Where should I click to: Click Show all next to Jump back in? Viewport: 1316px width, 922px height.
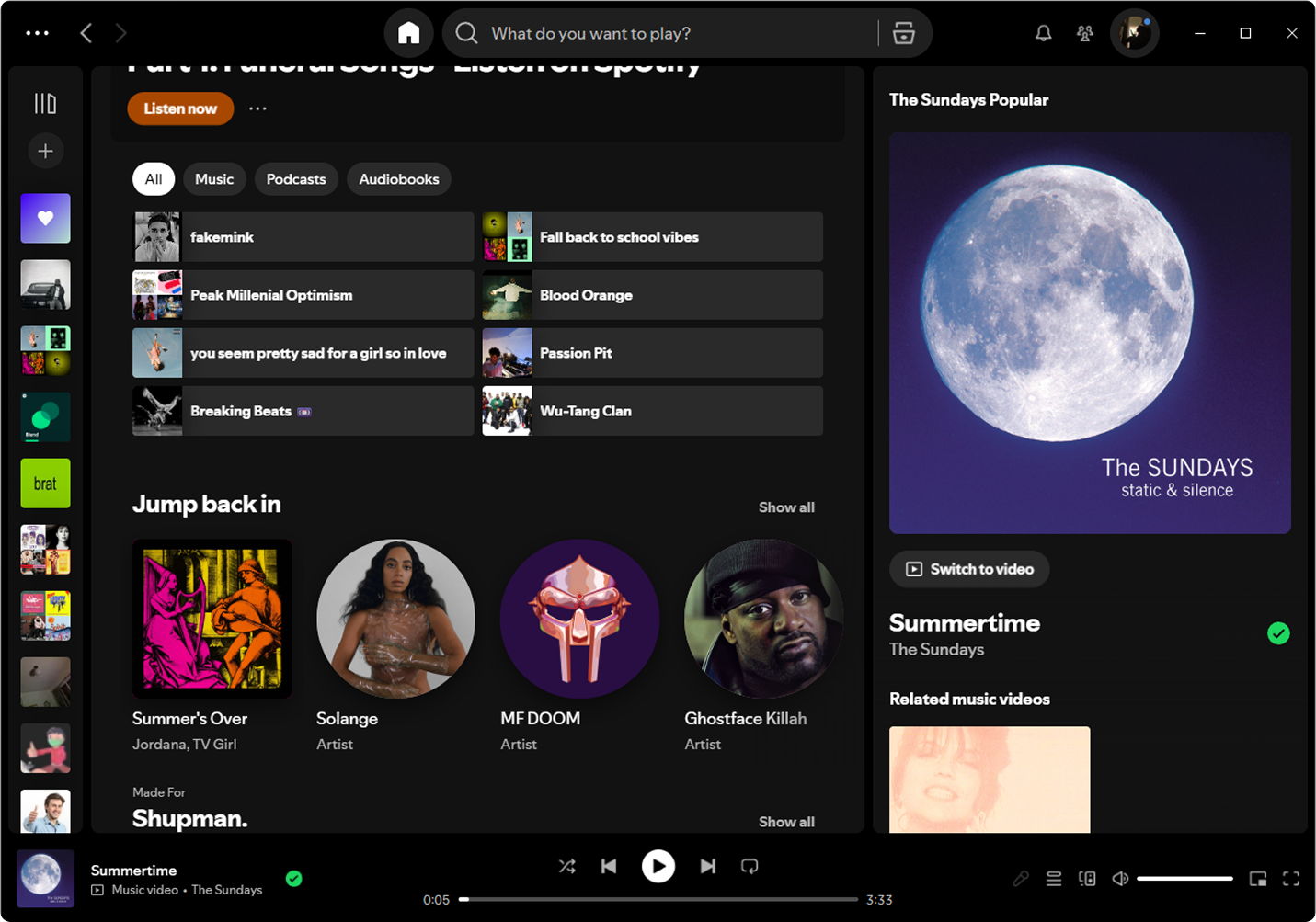click(x=786, y=507)
